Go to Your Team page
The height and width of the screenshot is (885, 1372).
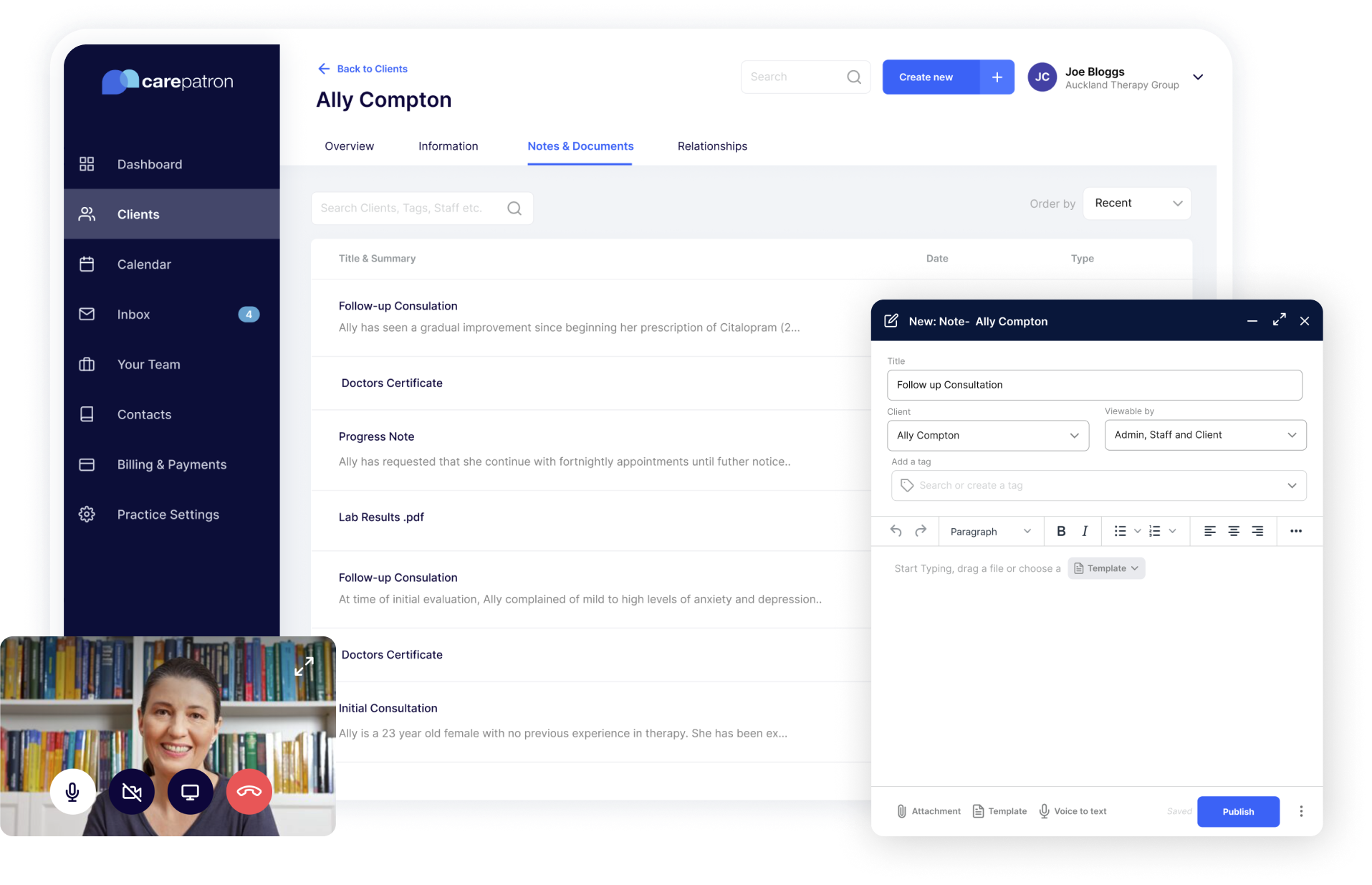171,365
